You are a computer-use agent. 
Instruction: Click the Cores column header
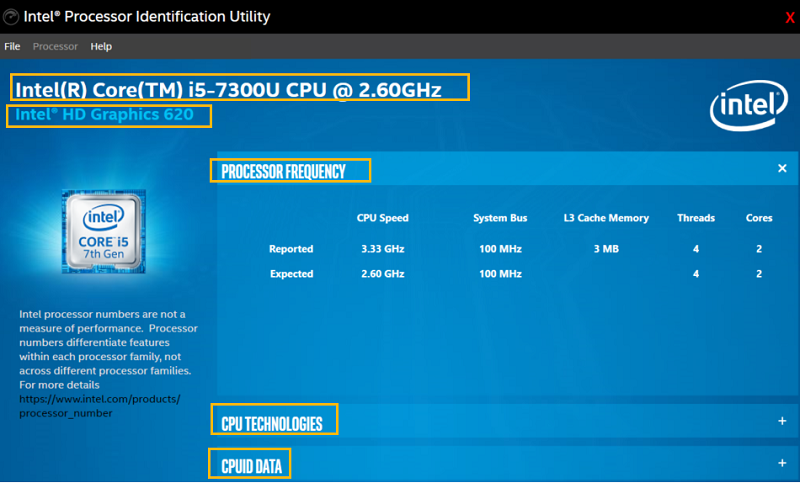pyautogui.click(x=759, y=218)
